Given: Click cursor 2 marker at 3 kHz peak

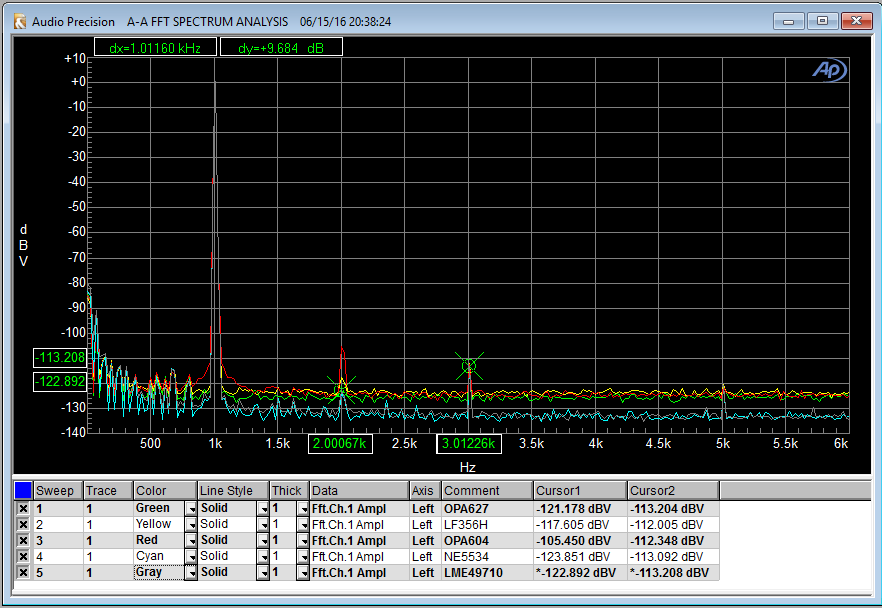Looking at the screenshot, I should click(469, 366).
